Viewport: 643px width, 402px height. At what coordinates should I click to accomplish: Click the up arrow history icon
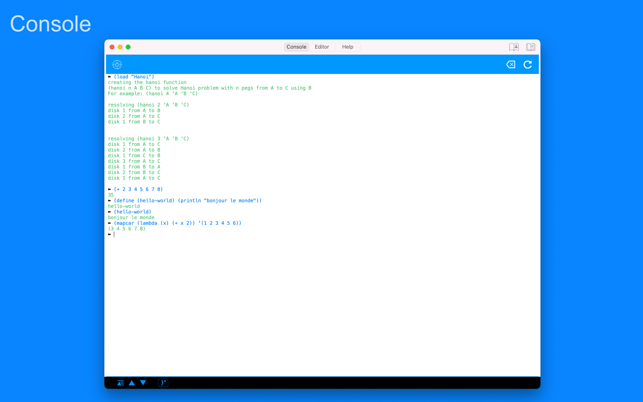coord(132,383)
